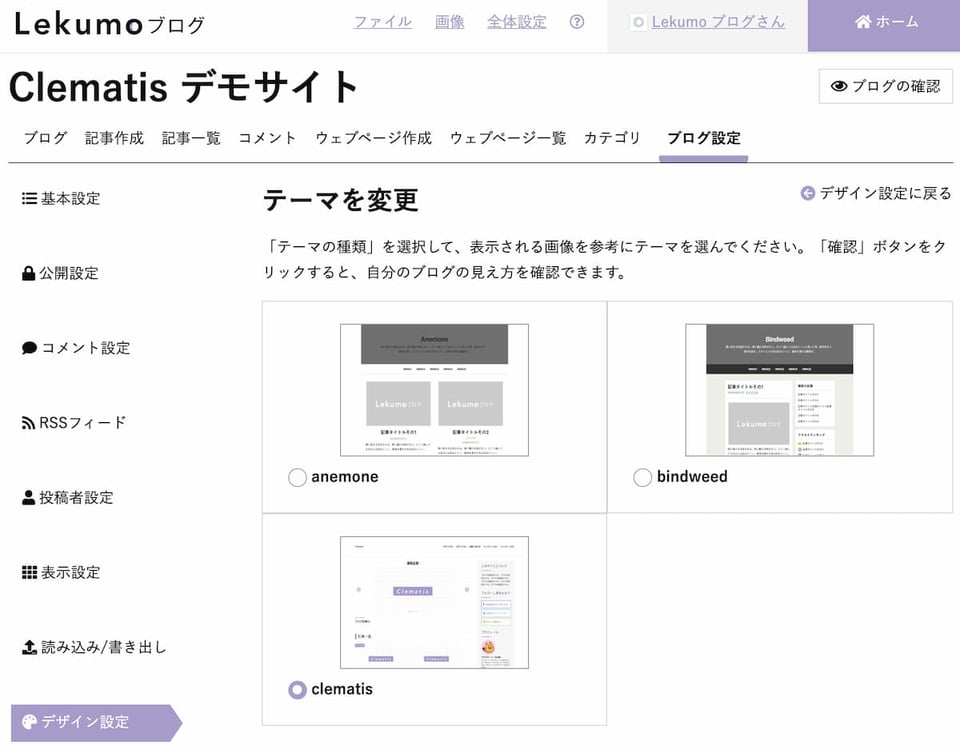960x753 pixels.
Task: Open the Lekumo ブログさん account link
Action: pos(718,22)
